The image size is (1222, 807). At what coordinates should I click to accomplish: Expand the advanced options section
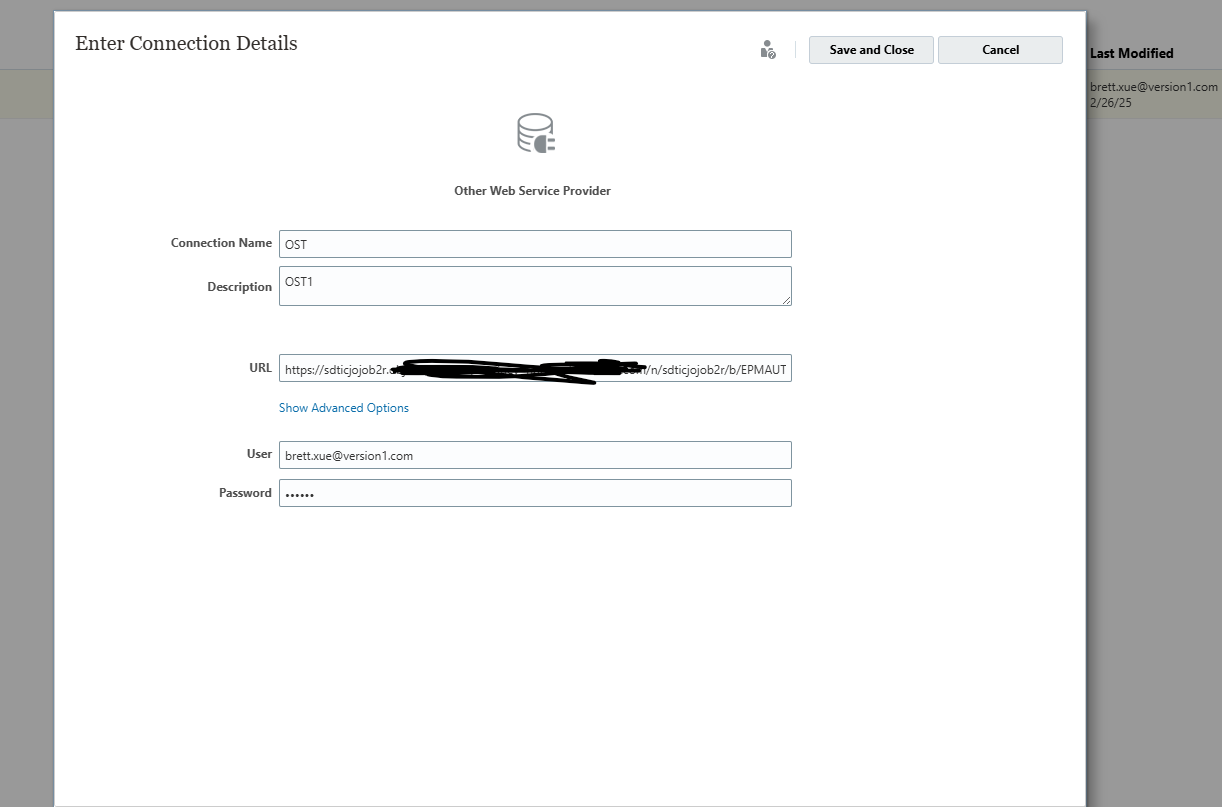(343, 407)
